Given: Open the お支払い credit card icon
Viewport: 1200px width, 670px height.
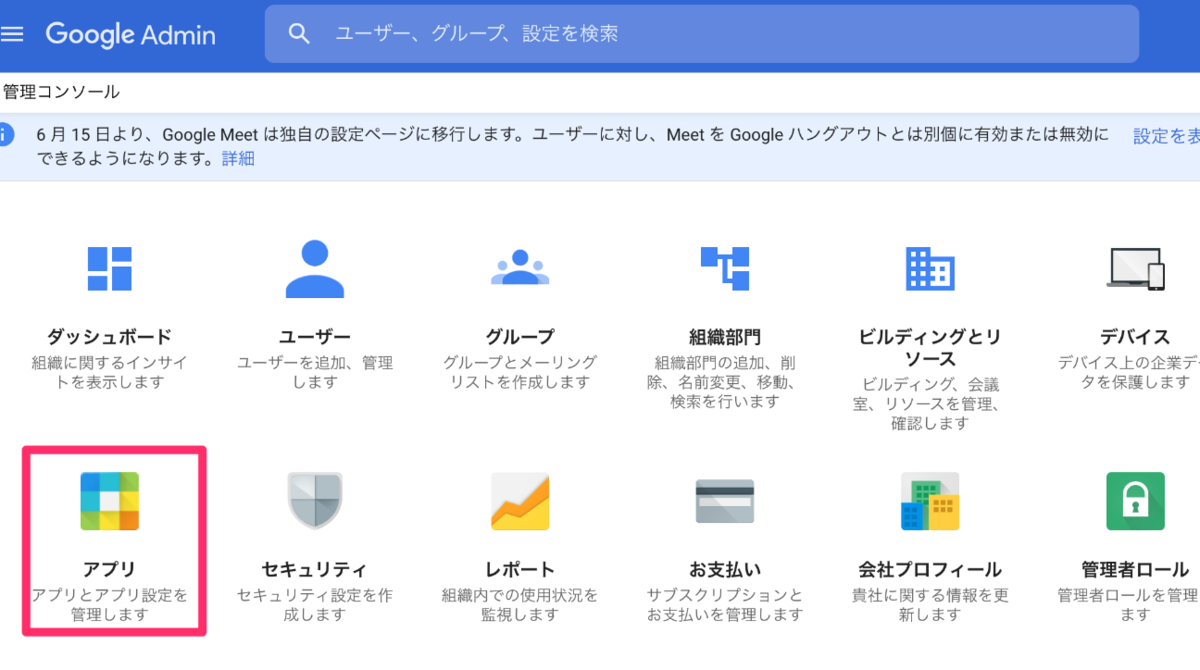Looking at the screenshot, I should pyautogui.click(x=725, y=501).
